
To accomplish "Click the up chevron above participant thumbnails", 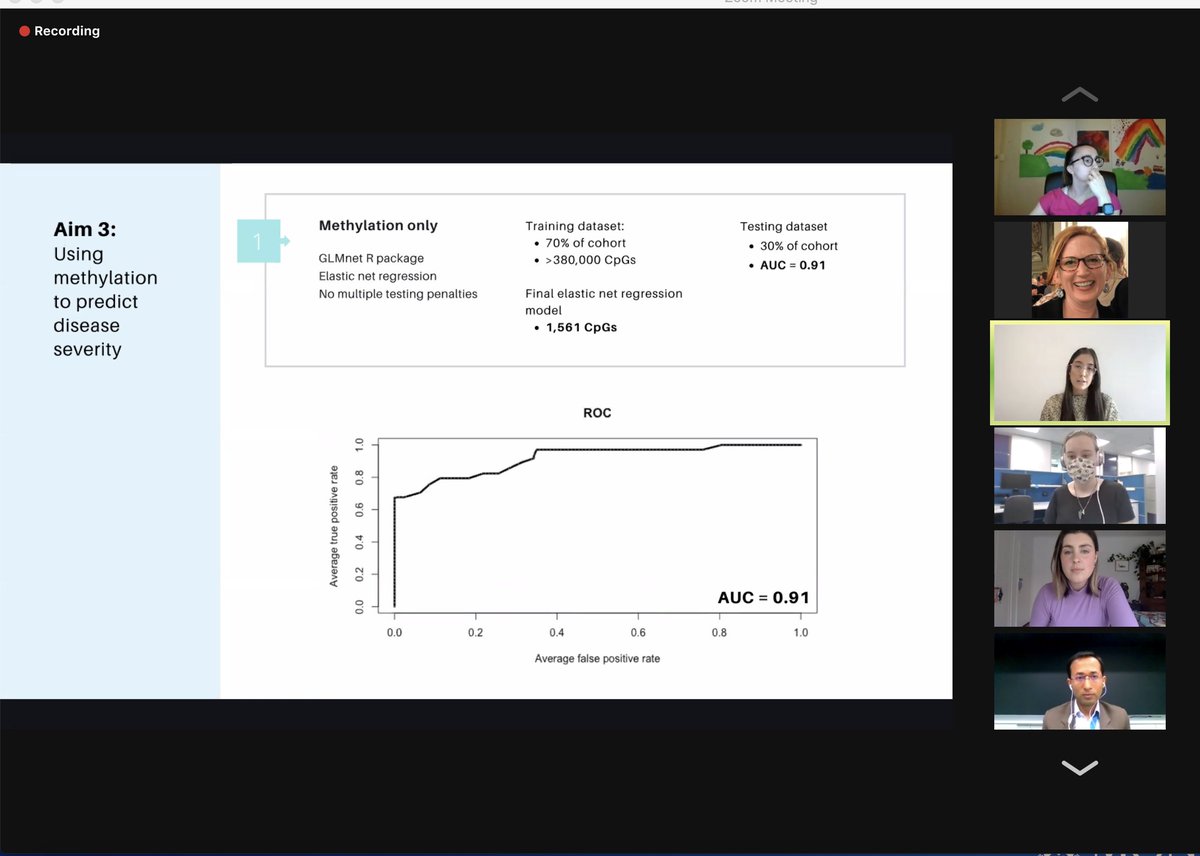I will tap(1079, 95).
